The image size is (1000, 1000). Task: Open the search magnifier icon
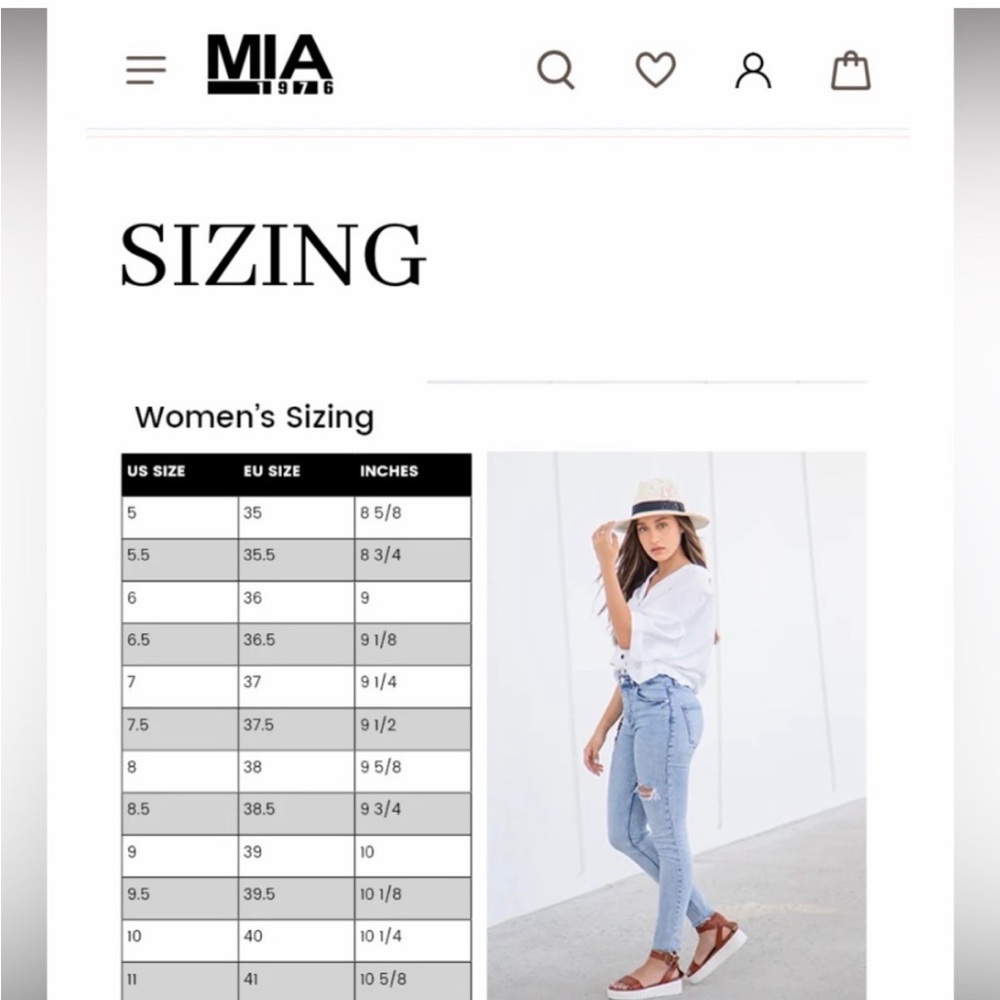(x=556, y=70)
